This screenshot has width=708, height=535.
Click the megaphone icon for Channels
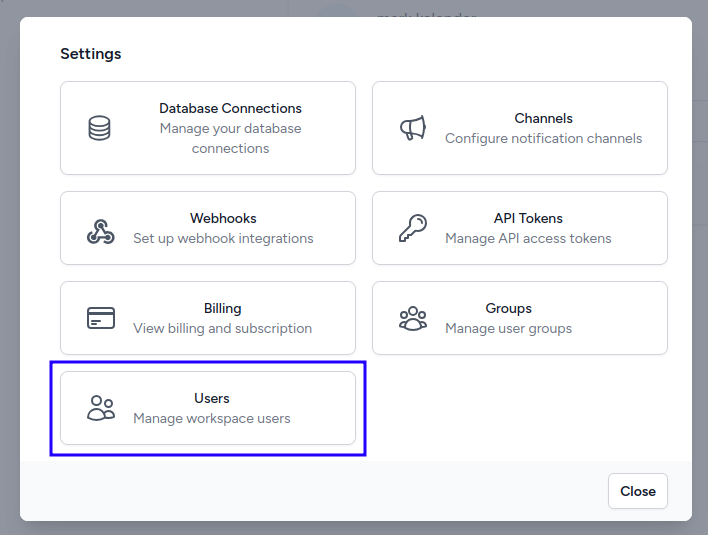[412, 128]
